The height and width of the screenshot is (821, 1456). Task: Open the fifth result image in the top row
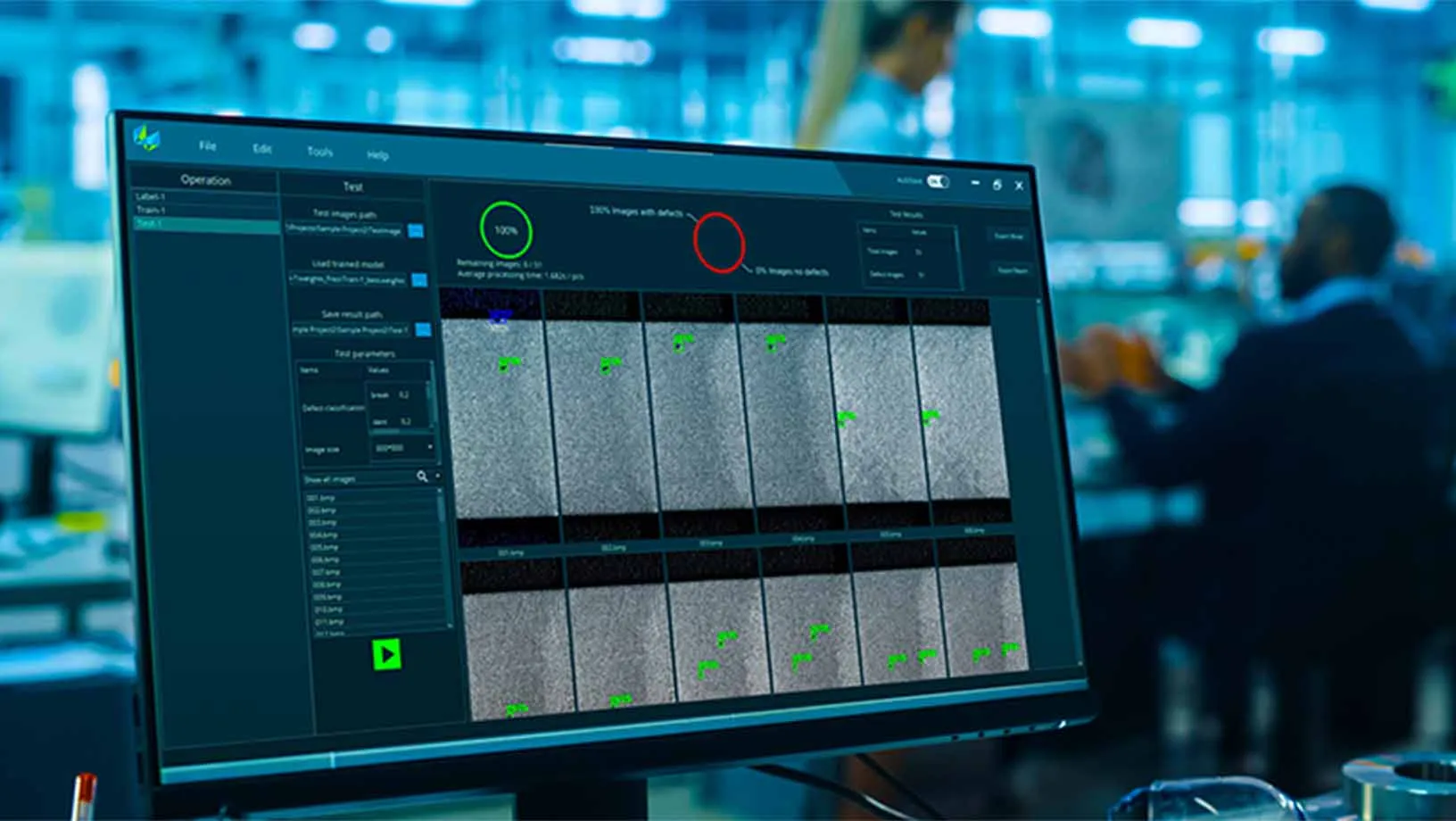click(878, 411)
